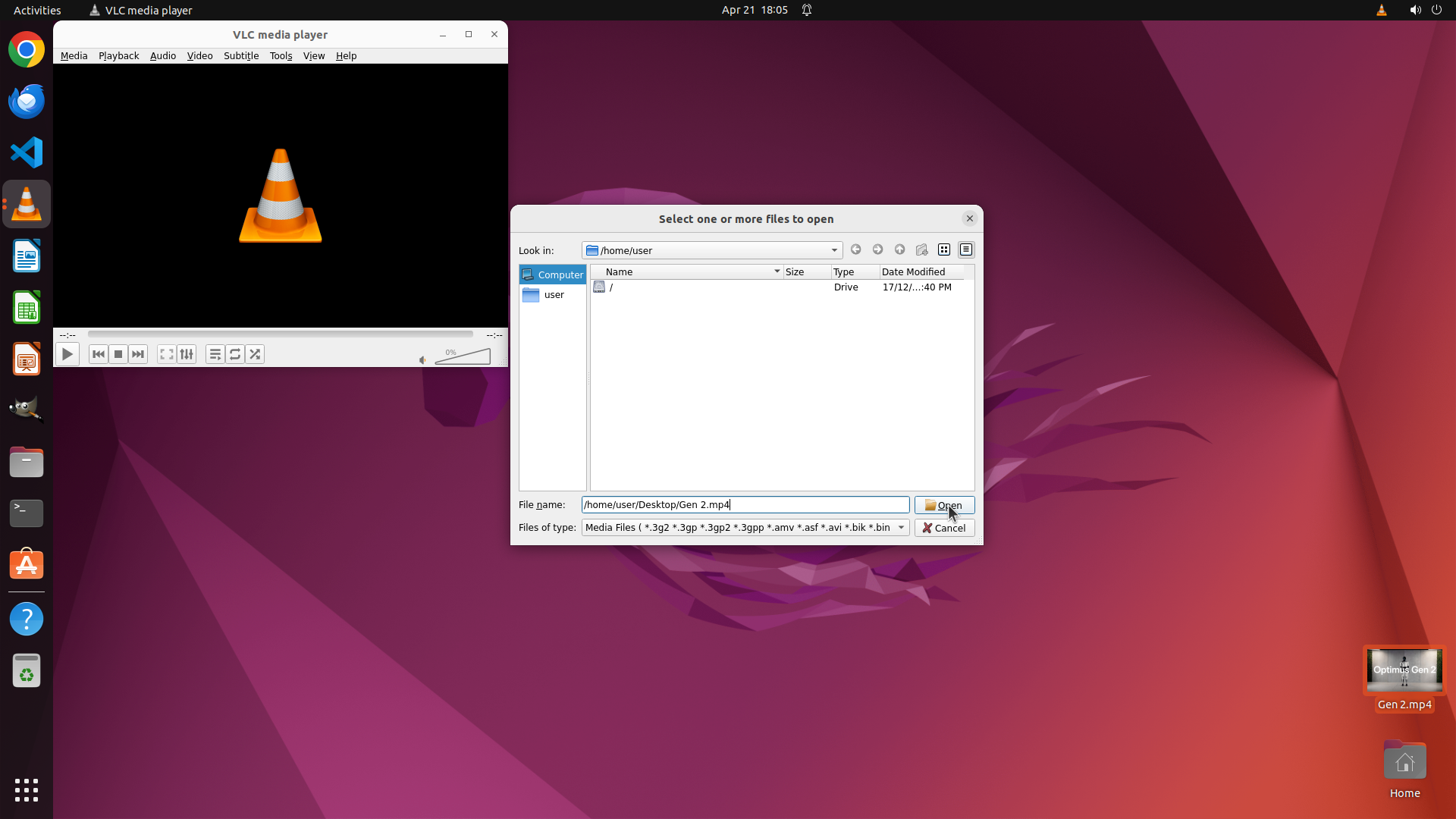Toggle fullscreen video mode icon
Image resolution: width=1456 pixels, height=819 pixels.
point(166,354)
